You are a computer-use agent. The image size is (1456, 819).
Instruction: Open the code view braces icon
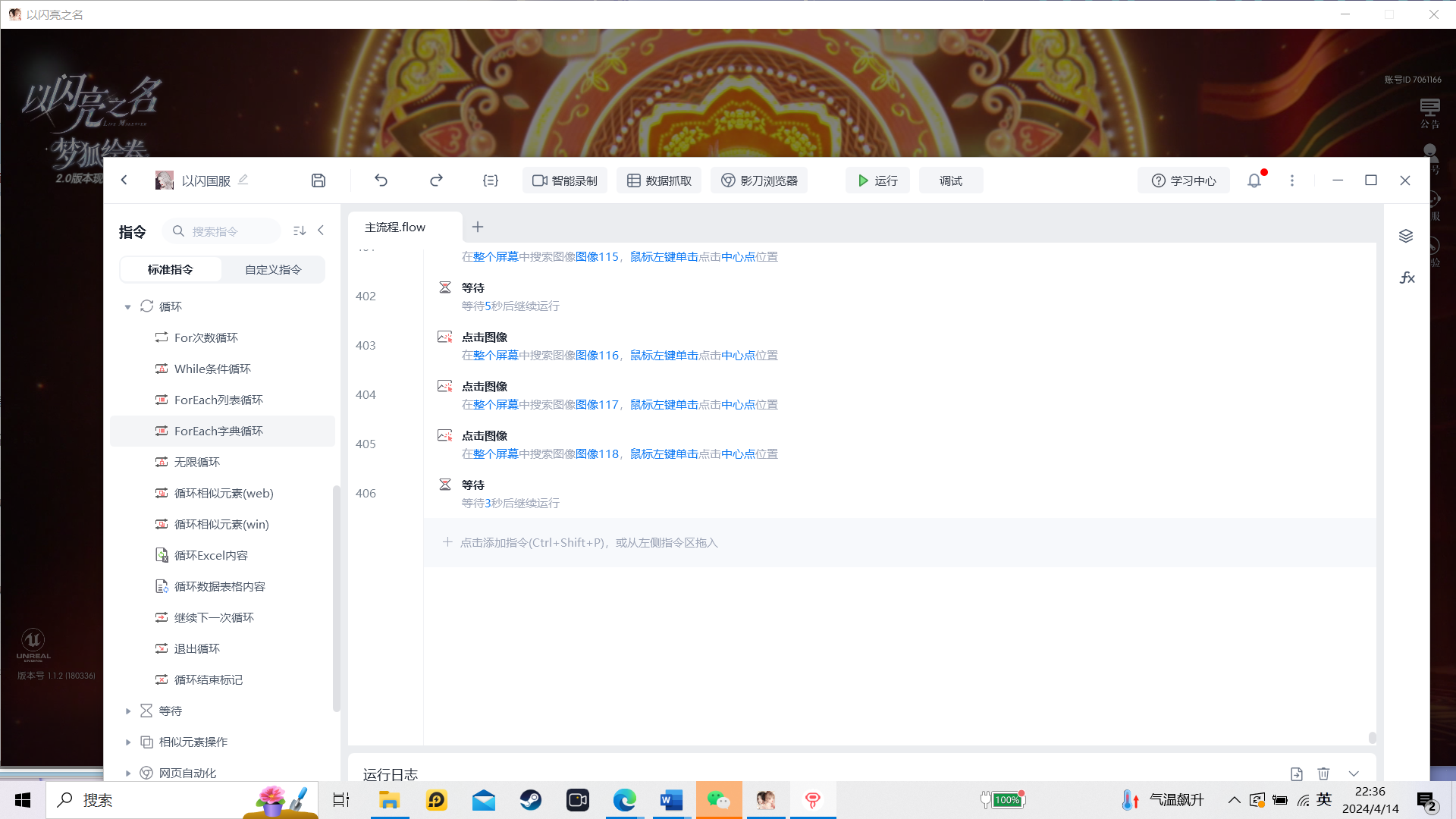491,180
